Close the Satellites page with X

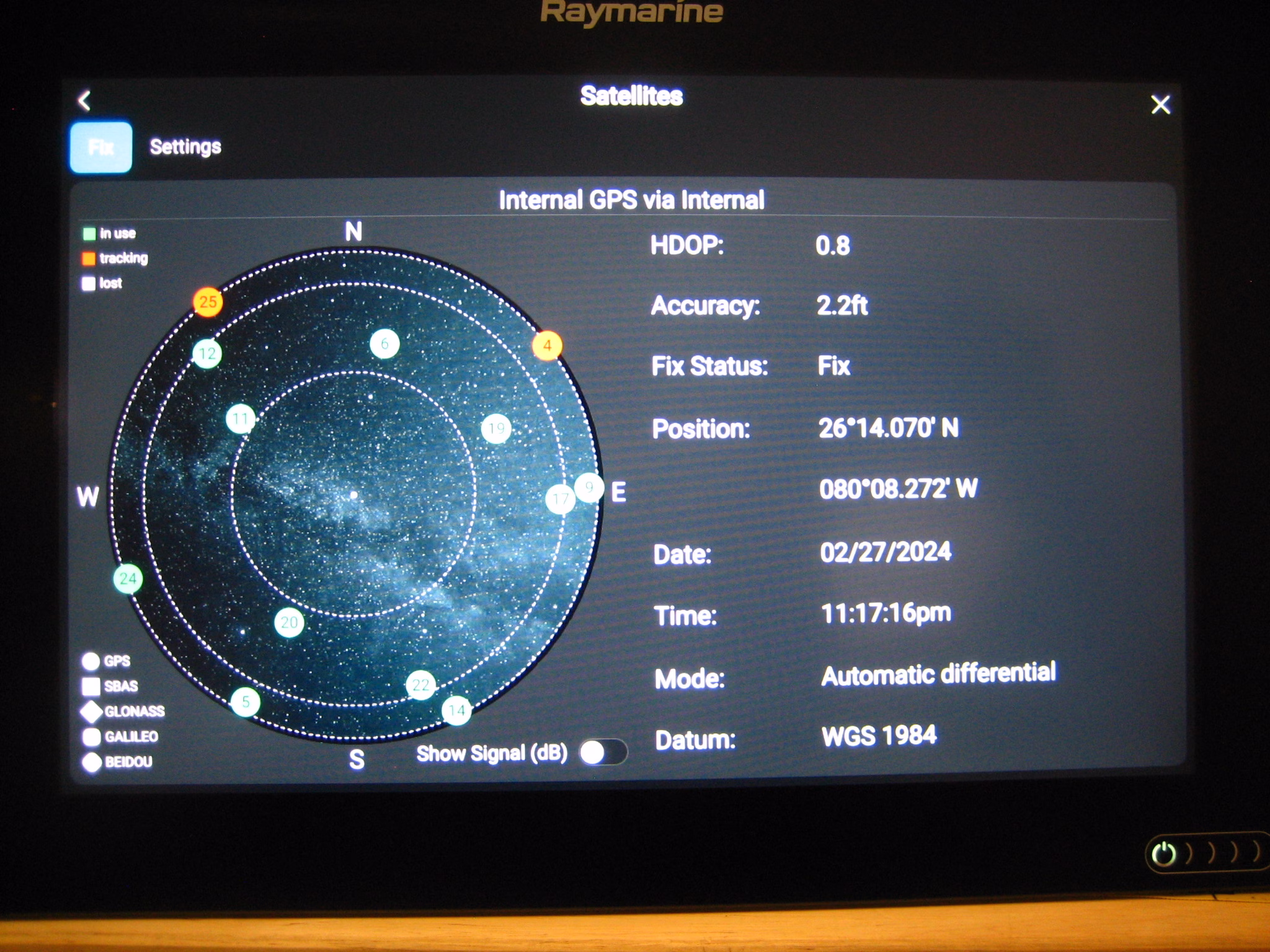point(1160,104)
